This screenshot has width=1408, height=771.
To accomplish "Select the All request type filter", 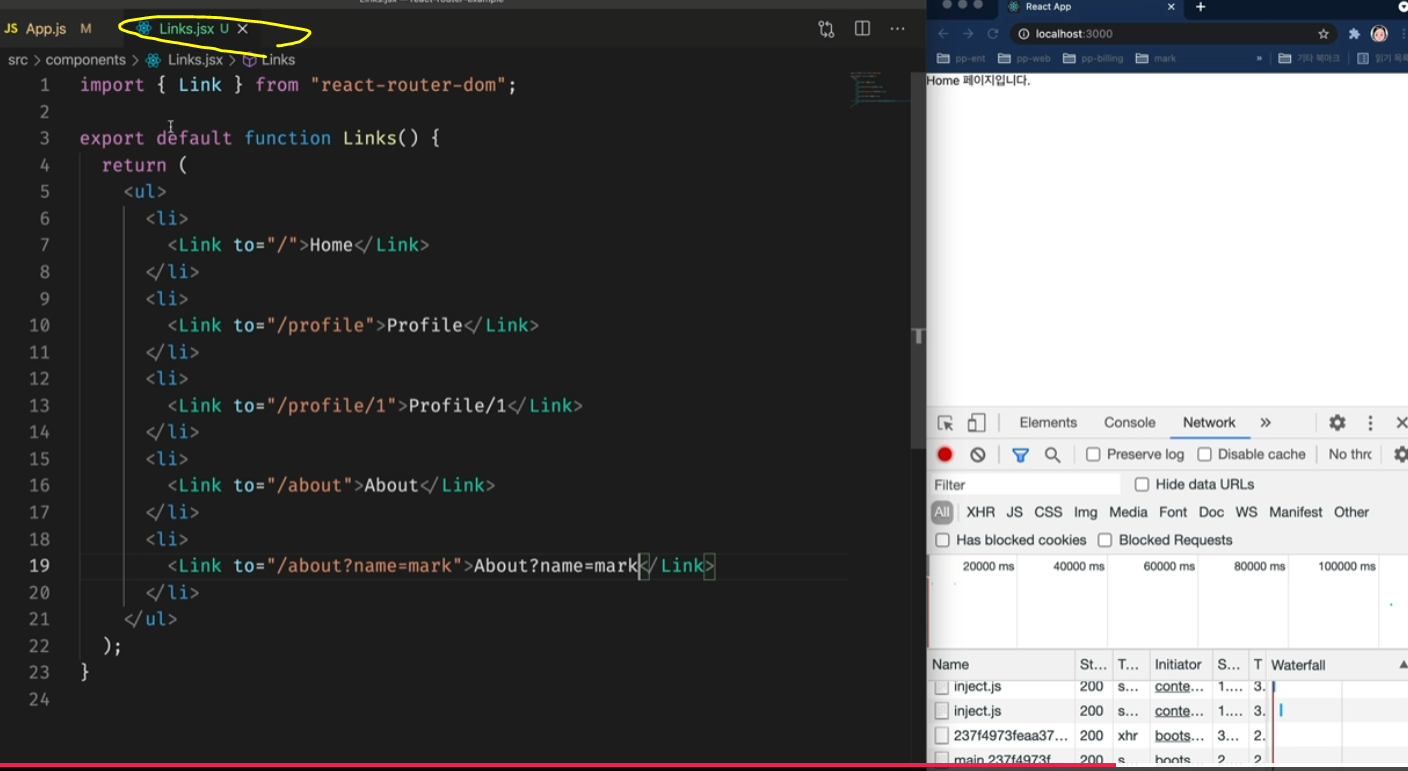I will point(942,512).
